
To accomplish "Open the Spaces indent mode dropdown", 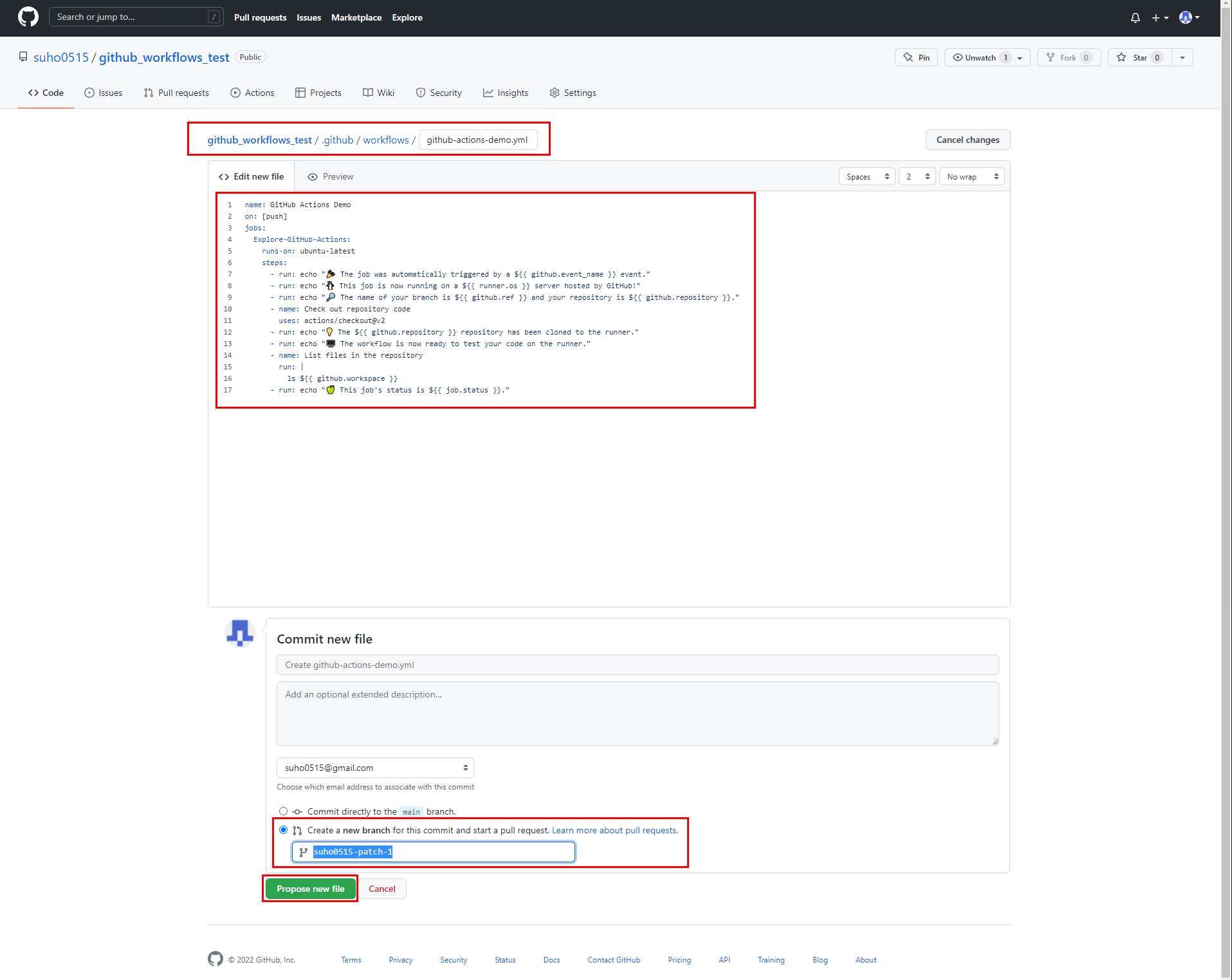I will tap(867, 176).
